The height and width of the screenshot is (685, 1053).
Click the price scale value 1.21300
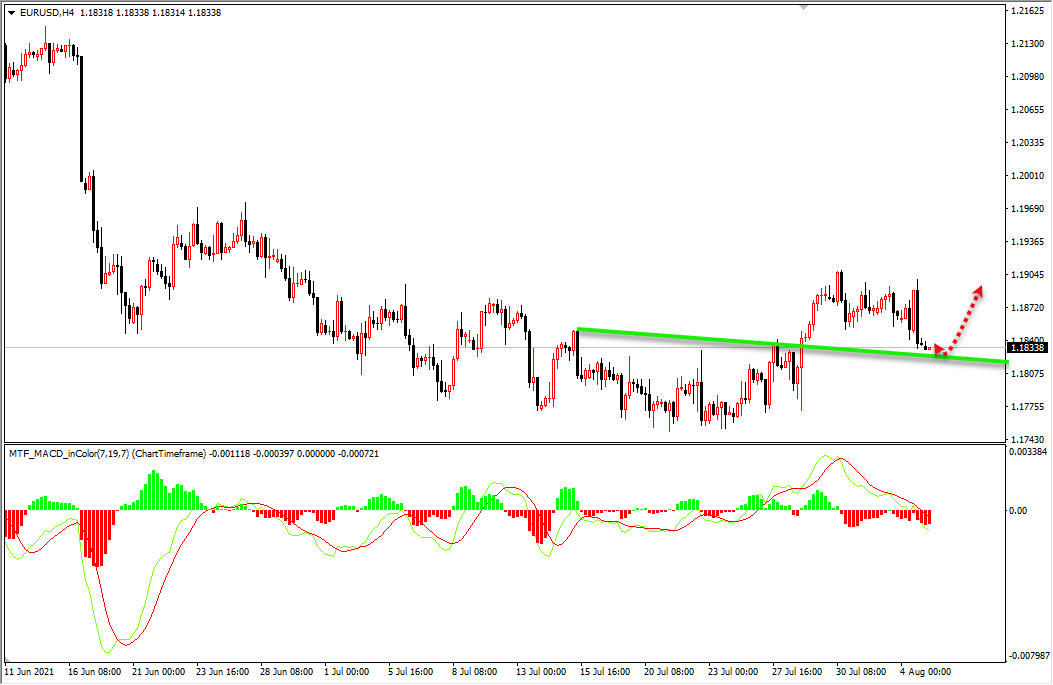click(1027, 44)
